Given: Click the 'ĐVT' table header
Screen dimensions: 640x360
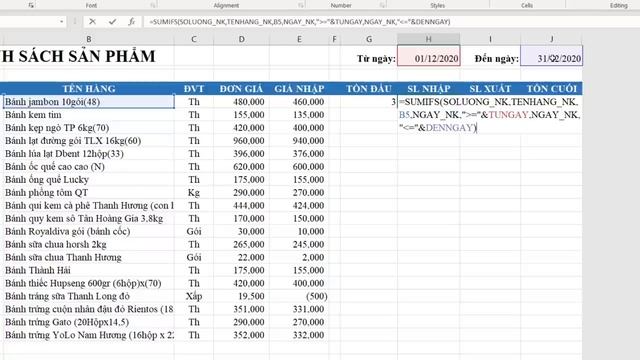Looking at the screenshot, I should (194, 89).
